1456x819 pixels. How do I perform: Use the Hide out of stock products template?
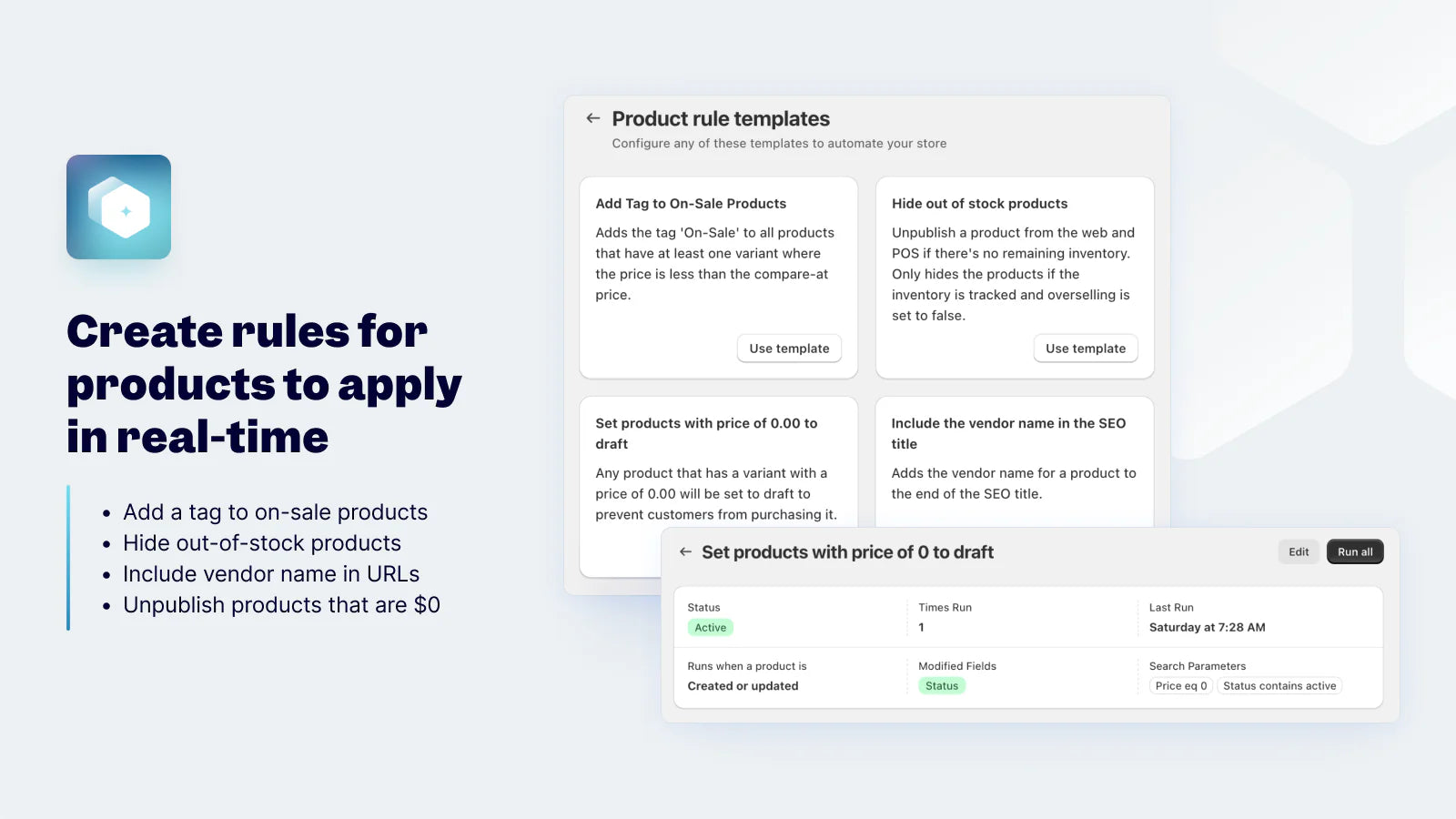(x=1085, y=349)
